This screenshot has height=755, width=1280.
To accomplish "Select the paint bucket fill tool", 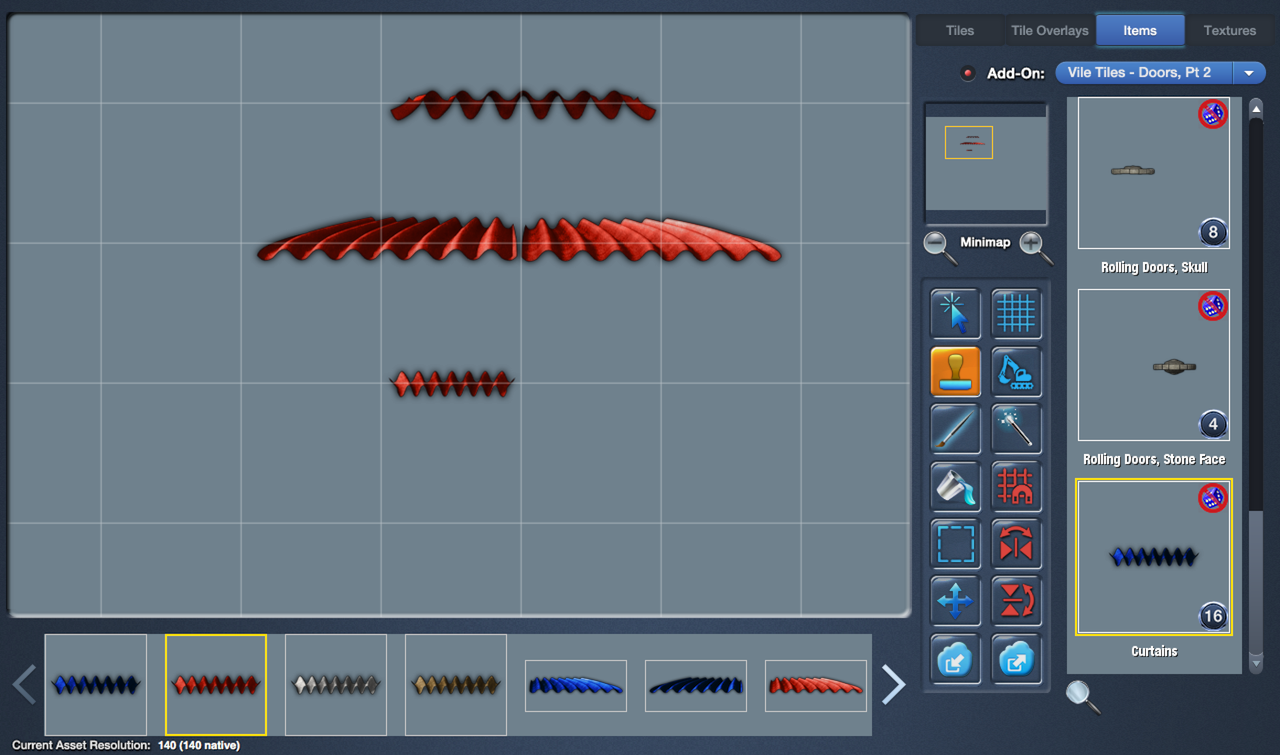I will pos(955,487).
